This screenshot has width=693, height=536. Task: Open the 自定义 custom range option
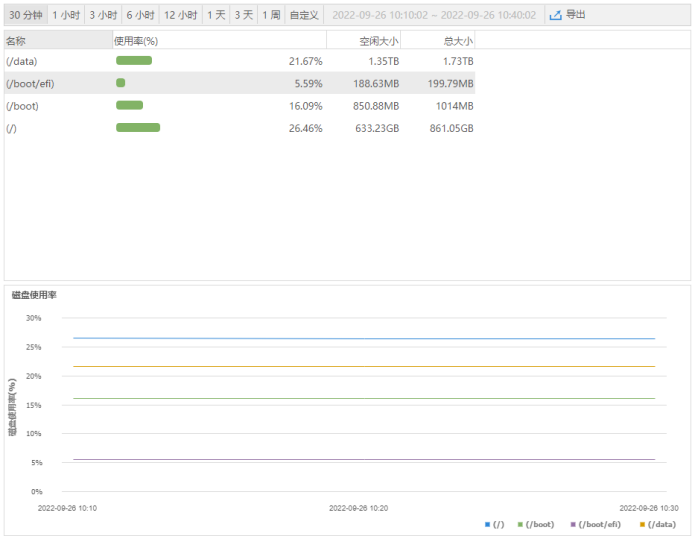coord(303,15)
